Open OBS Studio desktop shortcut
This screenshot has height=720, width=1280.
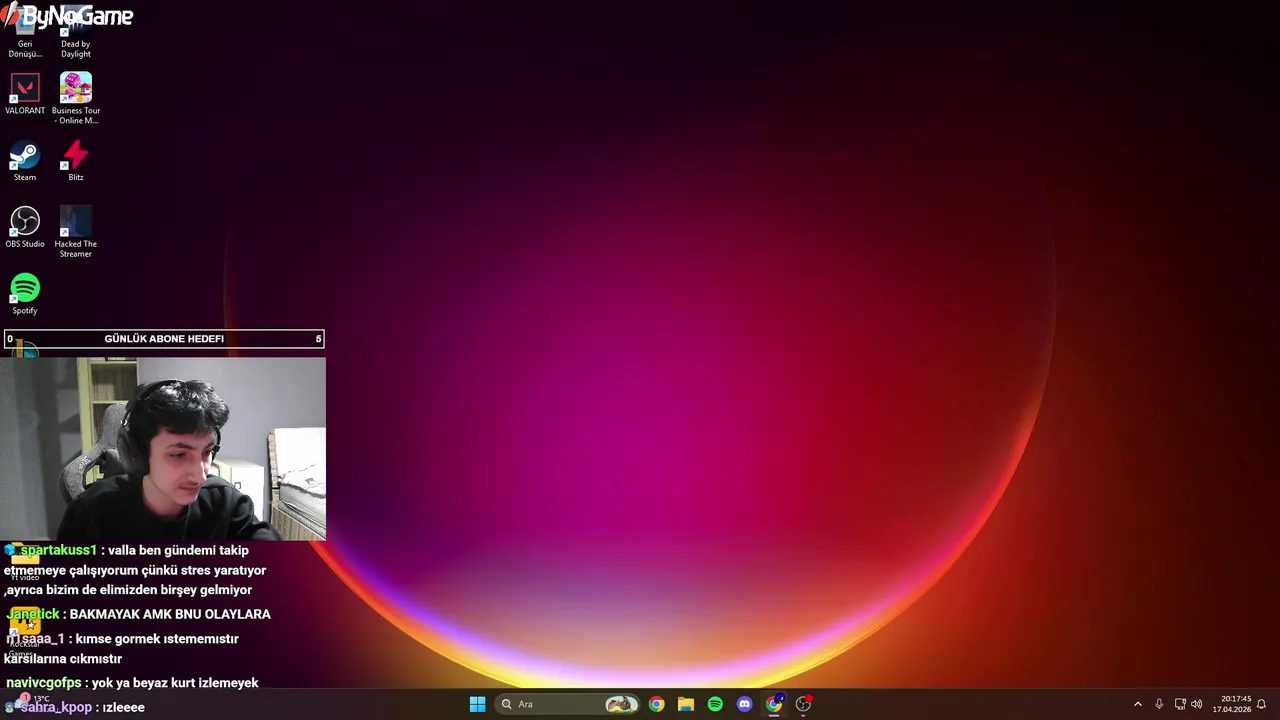point(25,227)
